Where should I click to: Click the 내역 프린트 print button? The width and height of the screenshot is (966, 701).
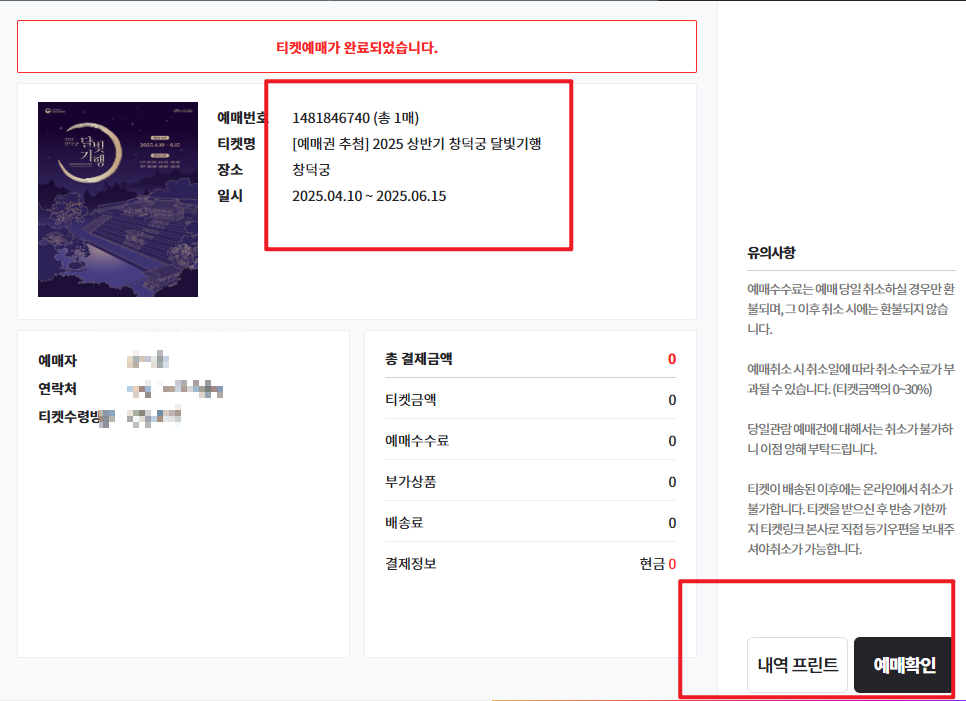[x=796, y=664]
